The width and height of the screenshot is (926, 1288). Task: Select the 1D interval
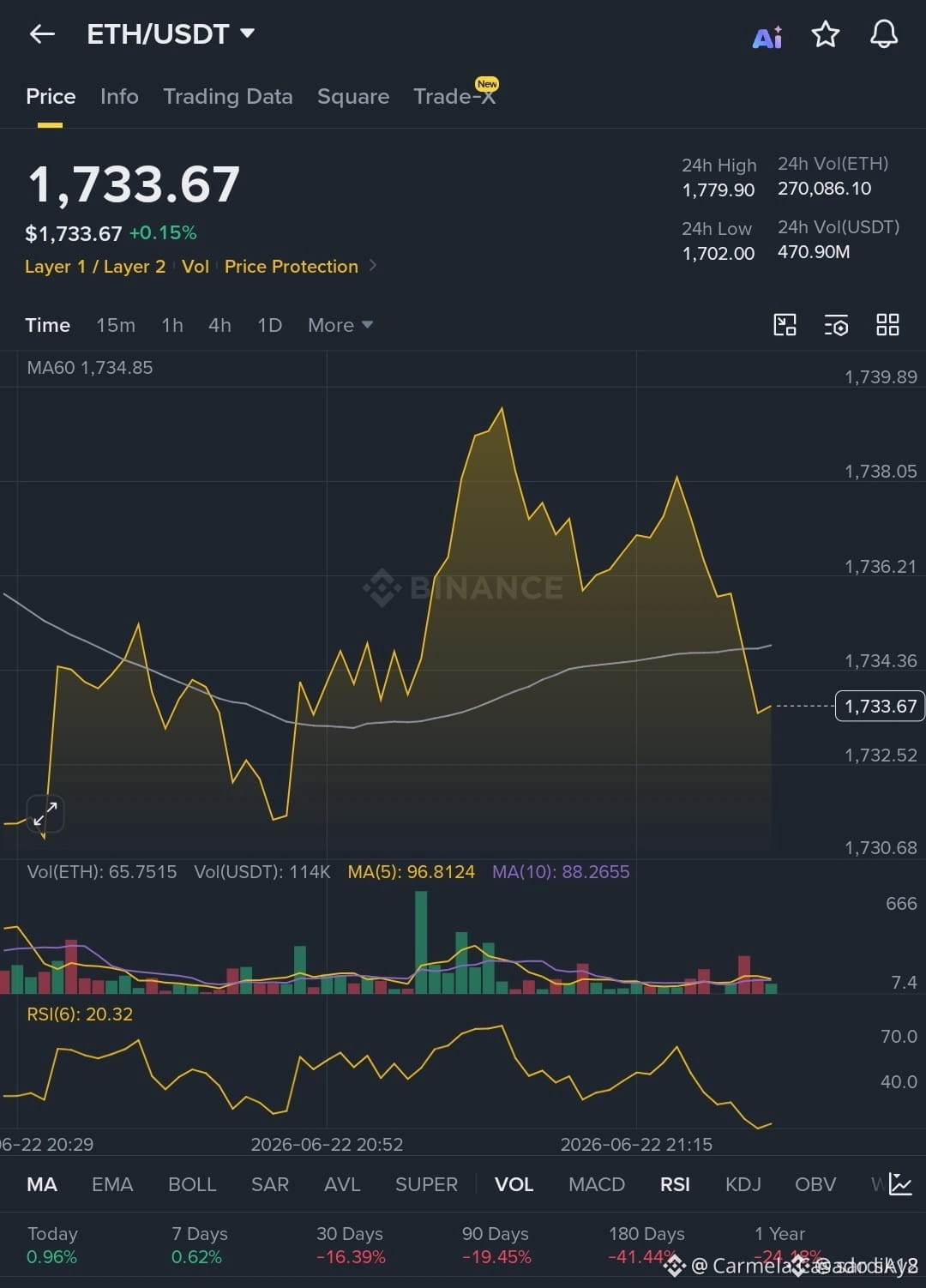(x=269, y=325)
